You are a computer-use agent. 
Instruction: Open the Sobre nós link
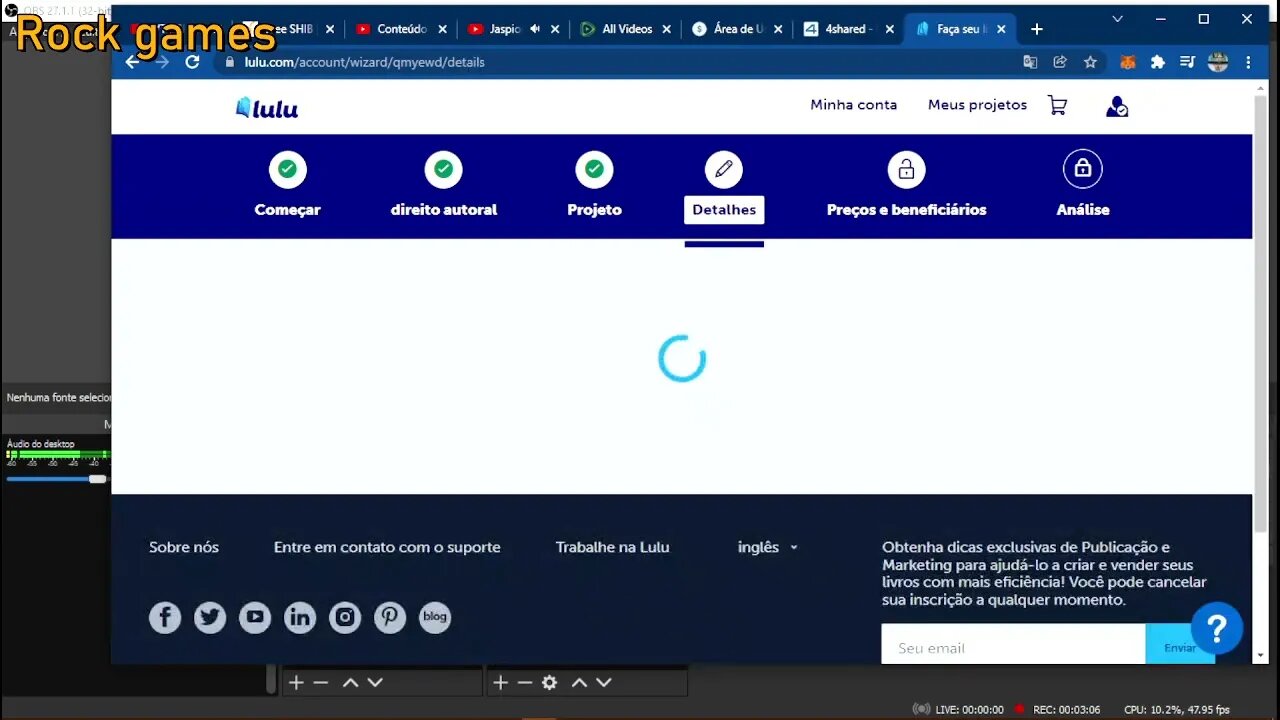[184, 547]
